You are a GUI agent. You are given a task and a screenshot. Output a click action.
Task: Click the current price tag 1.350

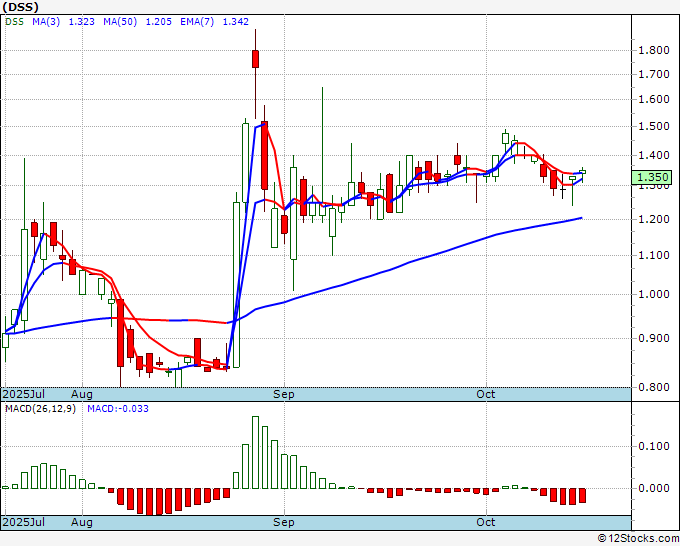click(x=652, y=177)
